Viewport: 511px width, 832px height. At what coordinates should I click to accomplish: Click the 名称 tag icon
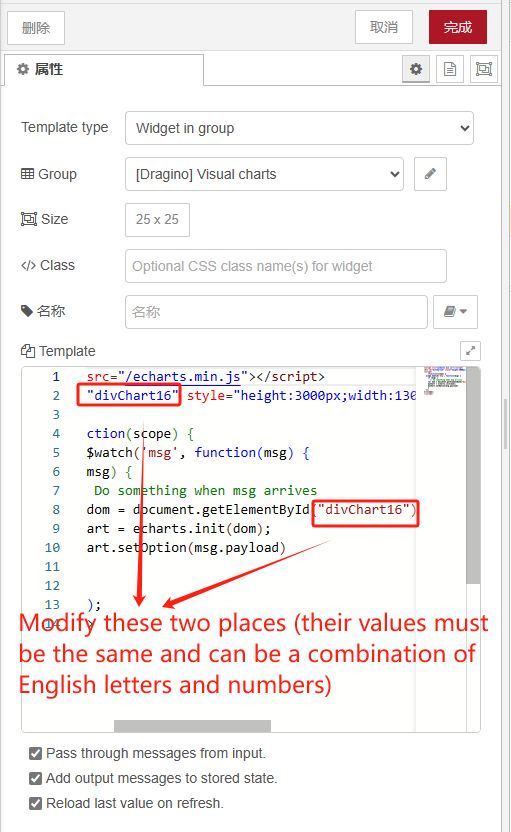click(x=27, y=311)
